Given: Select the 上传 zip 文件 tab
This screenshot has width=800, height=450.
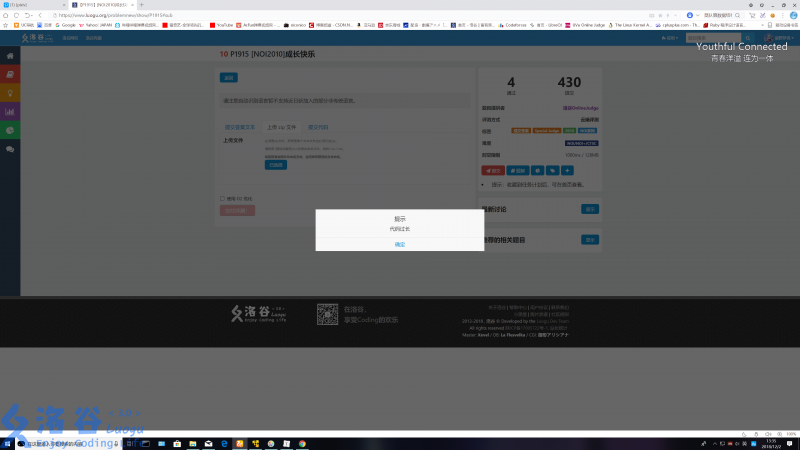Looking at the screenshot, I should pos(281,128).
